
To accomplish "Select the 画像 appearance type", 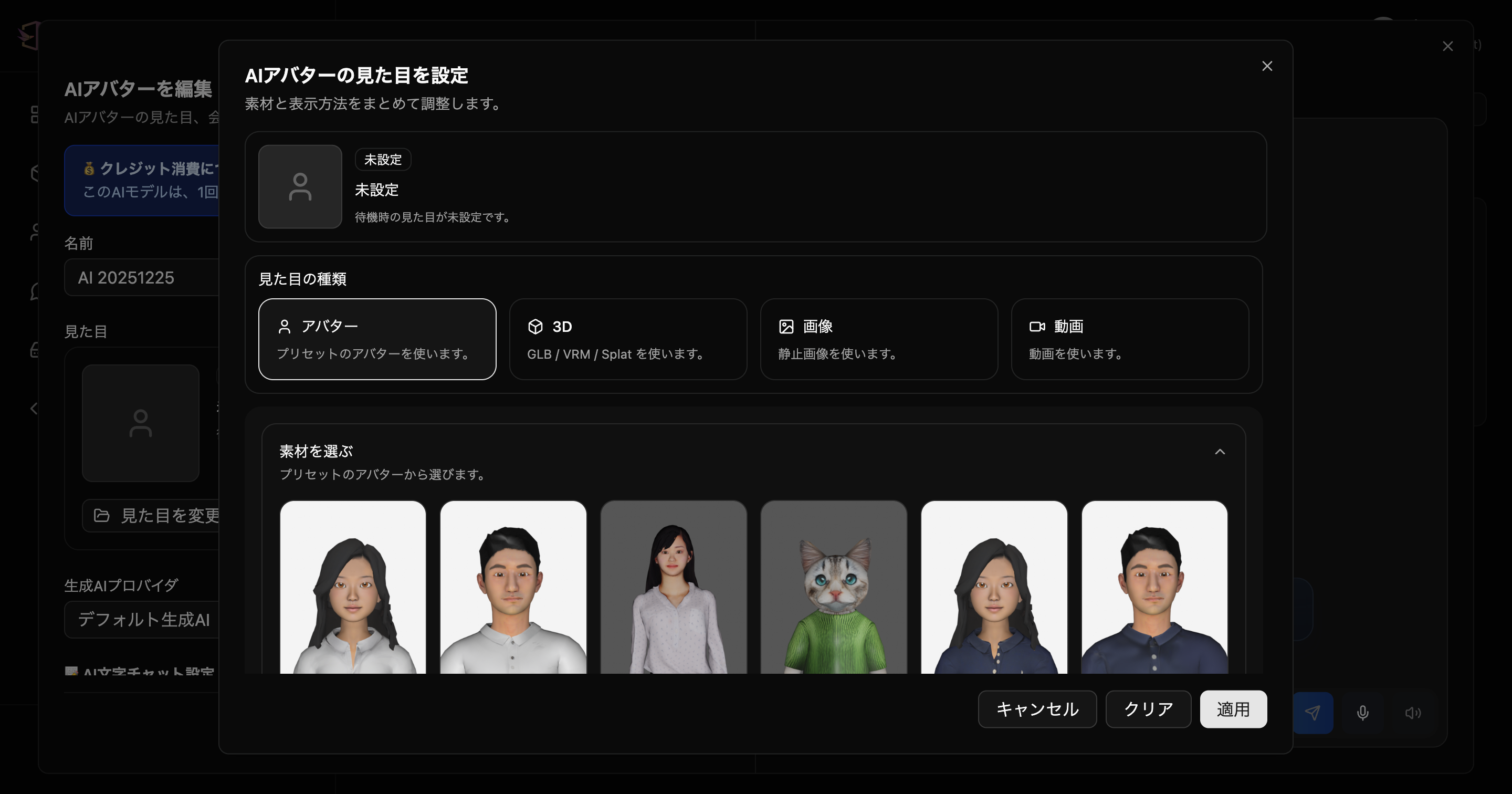I will 879,339.
